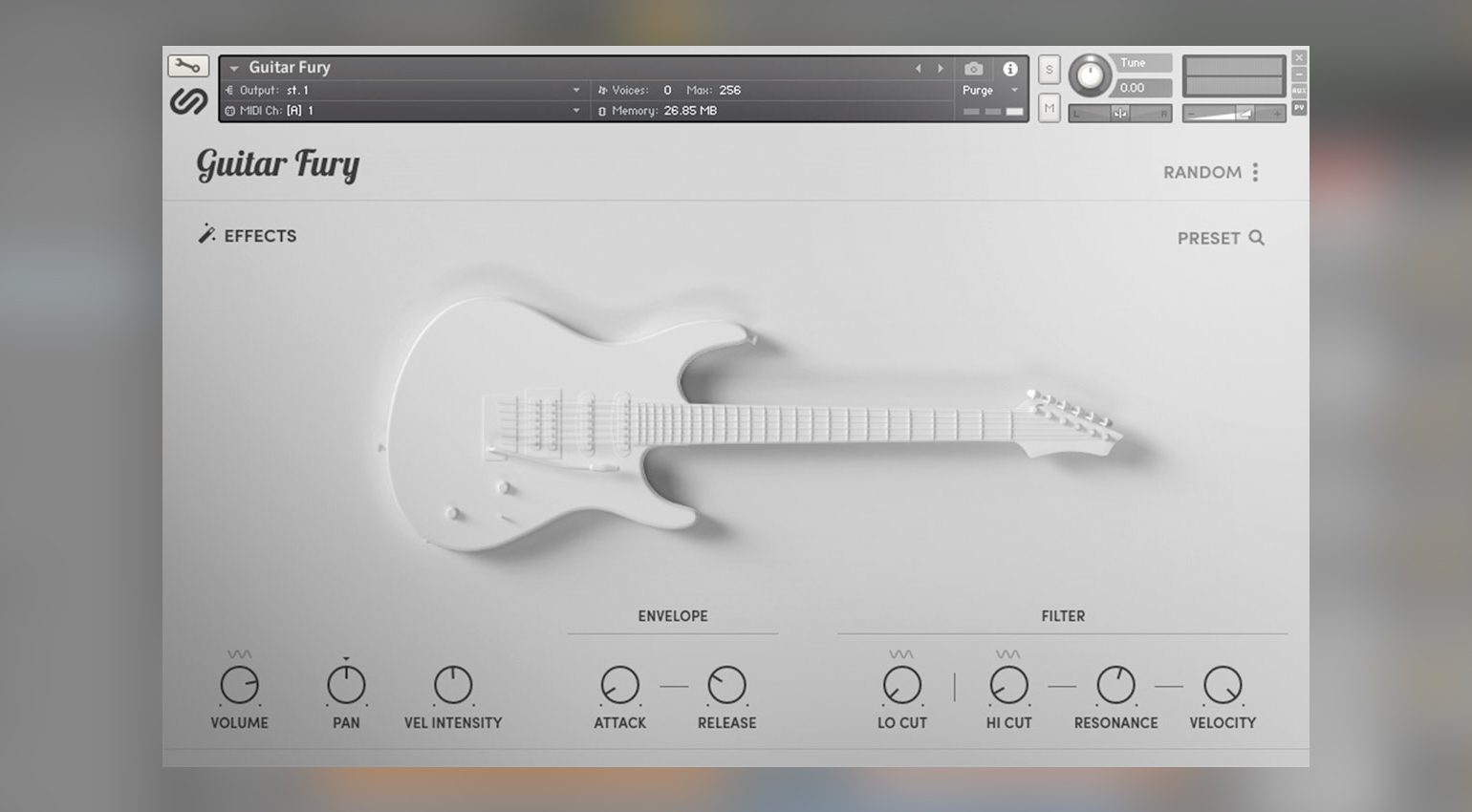Toggle the Mute (M) button
The image size is (1472, 812).
(x=1049, y=108)
